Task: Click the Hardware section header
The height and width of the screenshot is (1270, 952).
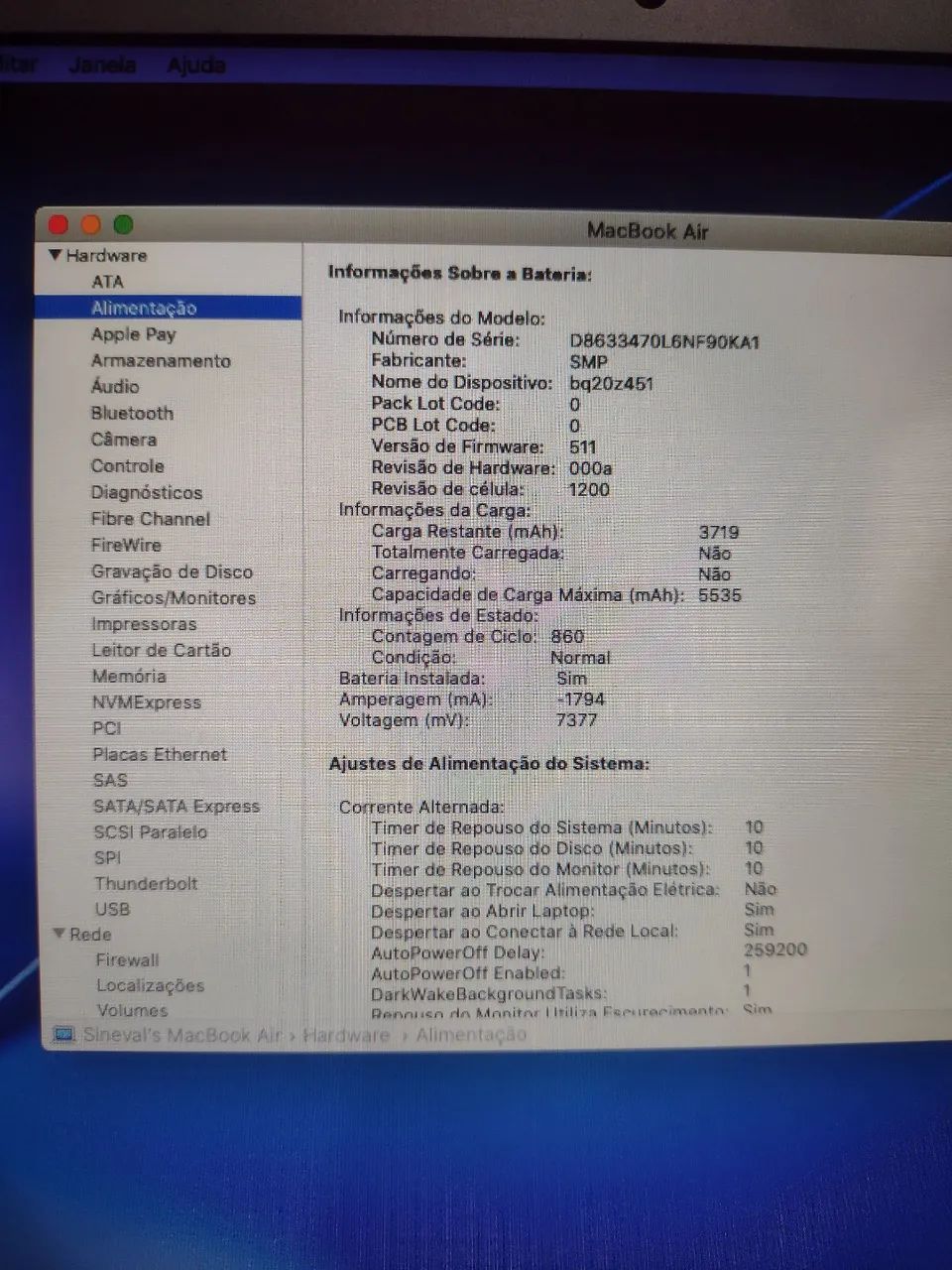Action: pos(106,255)
